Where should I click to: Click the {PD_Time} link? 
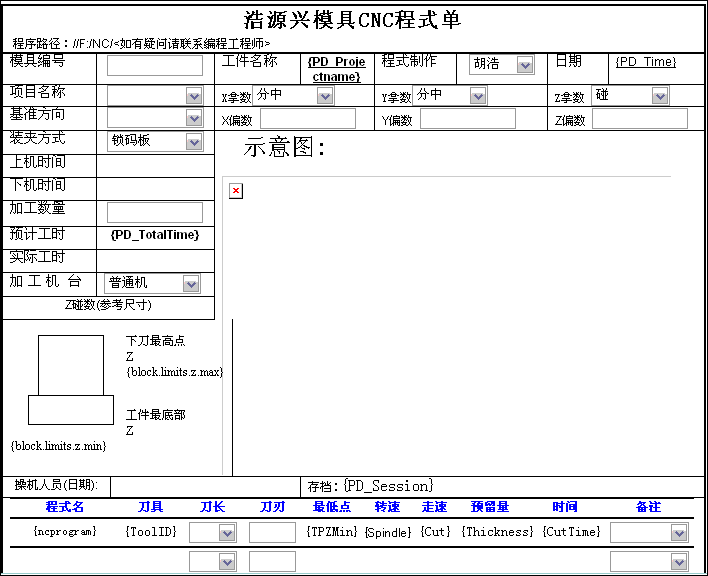coord(646,62)
